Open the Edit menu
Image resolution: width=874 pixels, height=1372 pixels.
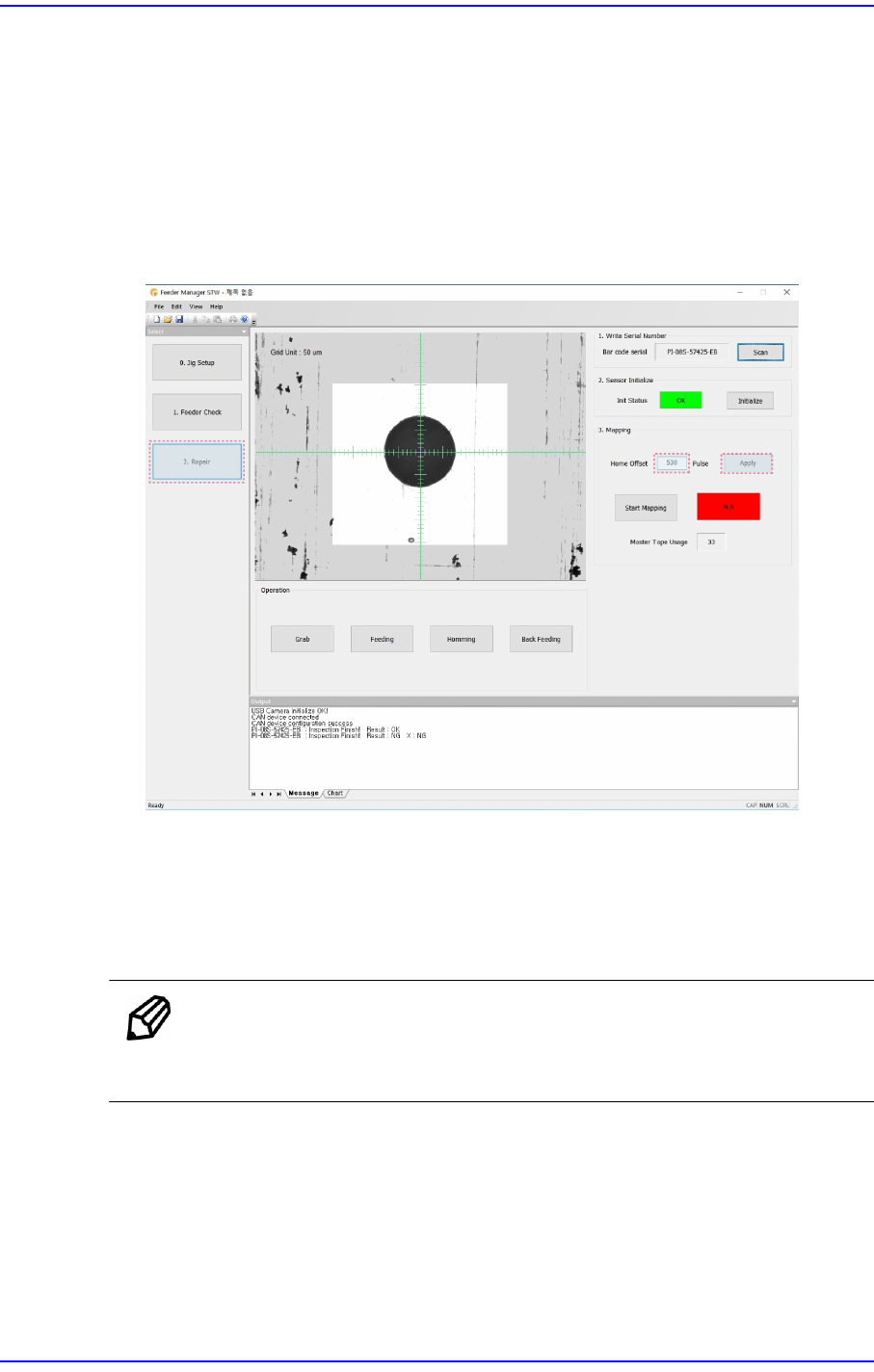176,306
